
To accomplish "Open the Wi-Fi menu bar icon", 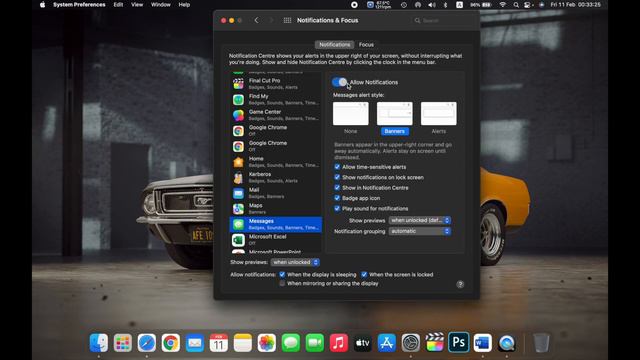I will click(503, 5).
